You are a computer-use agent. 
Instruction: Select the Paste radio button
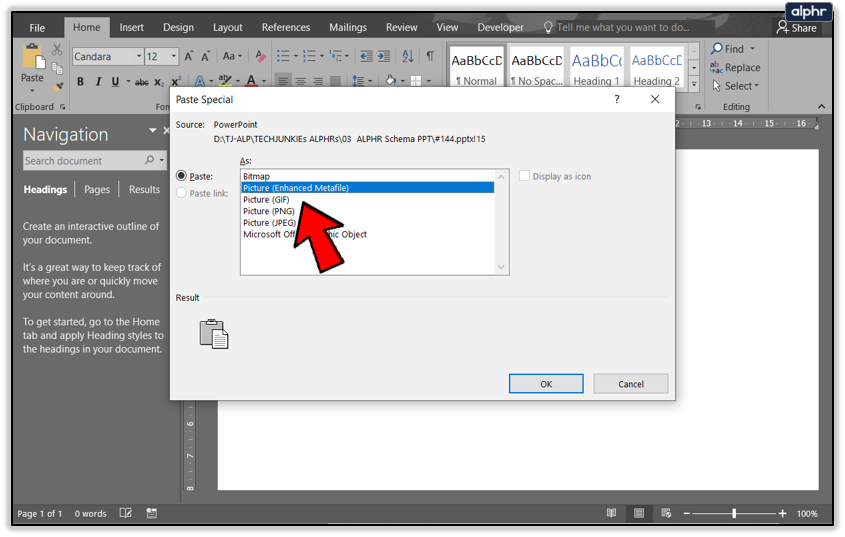coord(182,176)
